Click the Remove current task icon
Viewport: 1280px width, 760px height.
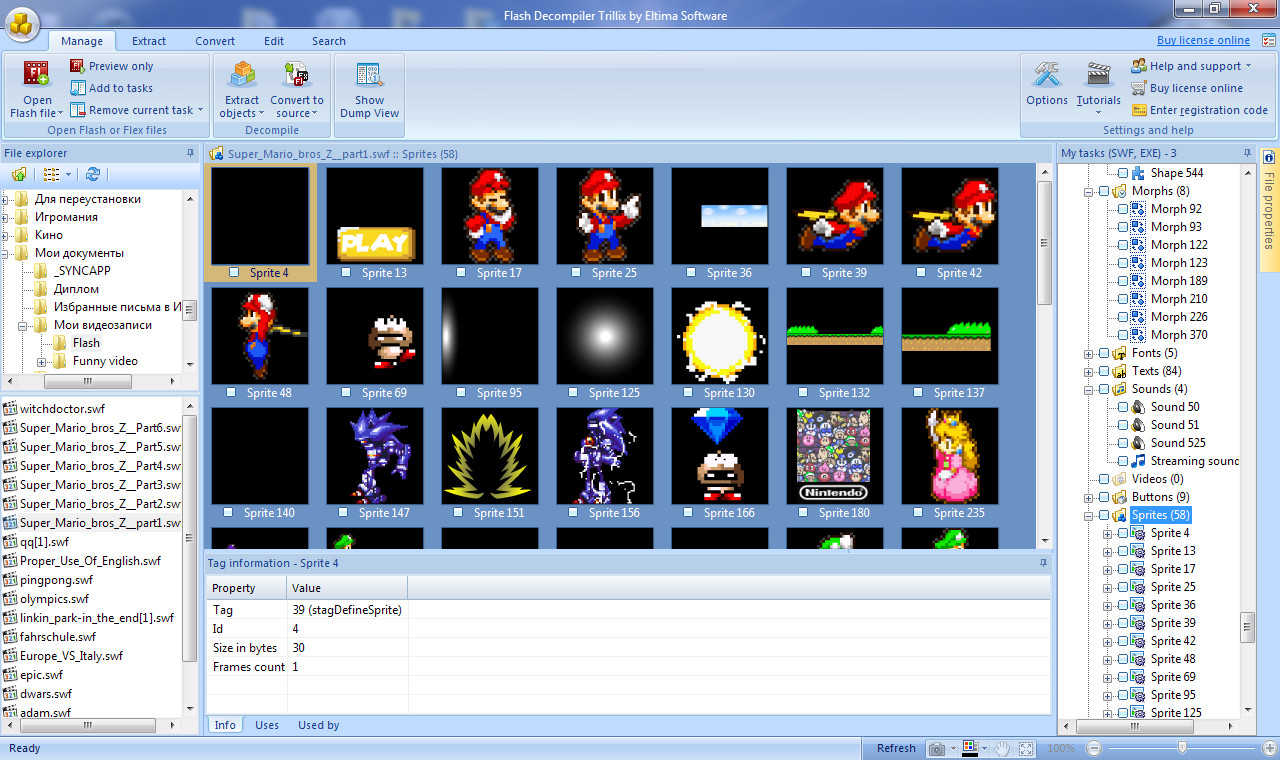pos(77,110)
